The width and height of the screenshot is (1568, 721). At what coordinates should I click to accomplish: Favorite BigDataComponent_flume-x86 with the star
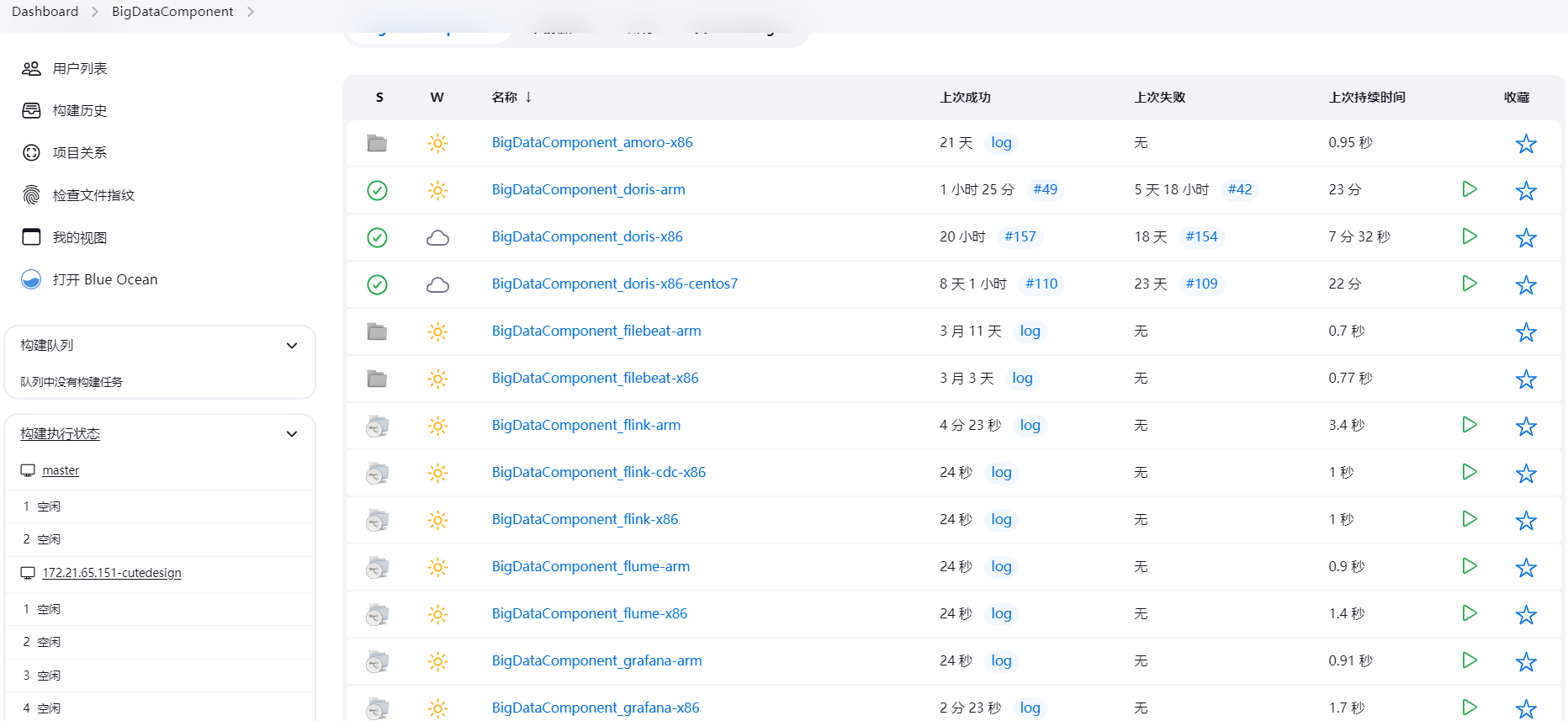(x=1526, y=615)
